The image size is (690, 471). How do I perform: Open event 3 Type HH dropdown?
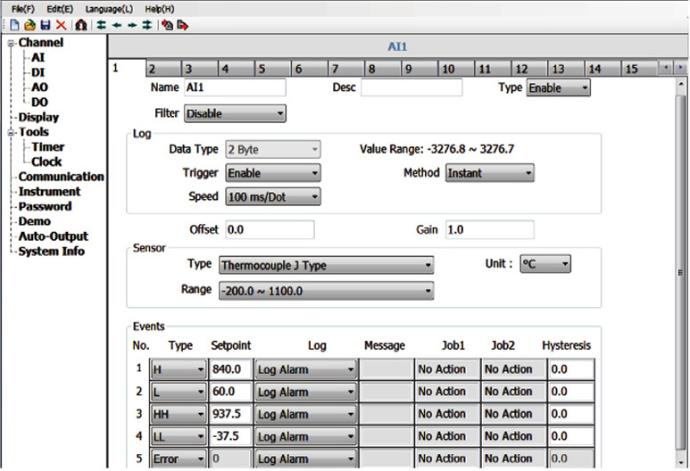pos(178,414)
